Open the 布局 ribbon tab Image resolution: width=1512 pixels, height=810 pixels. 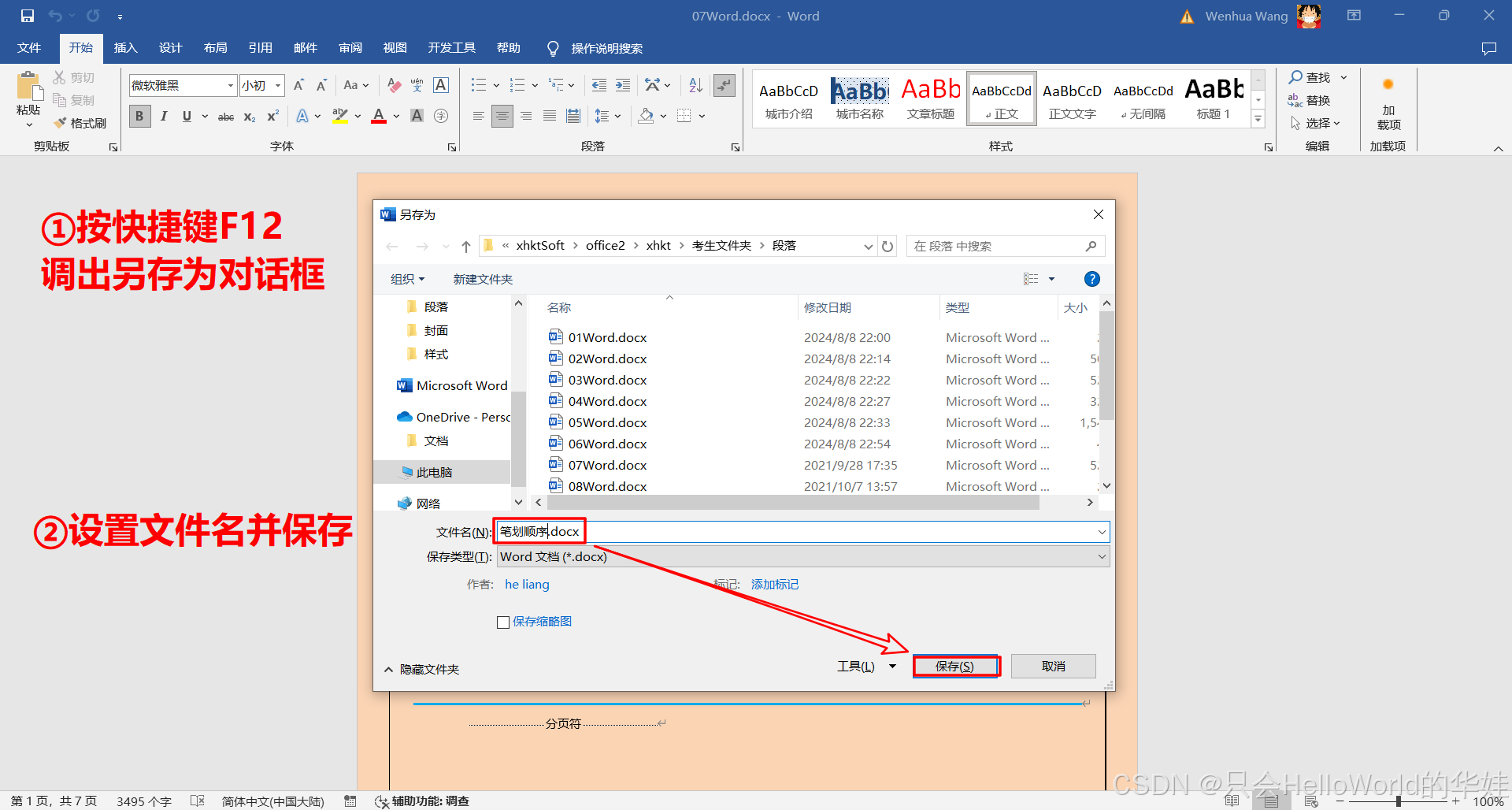pyautogui.click(x=215, y=48)
